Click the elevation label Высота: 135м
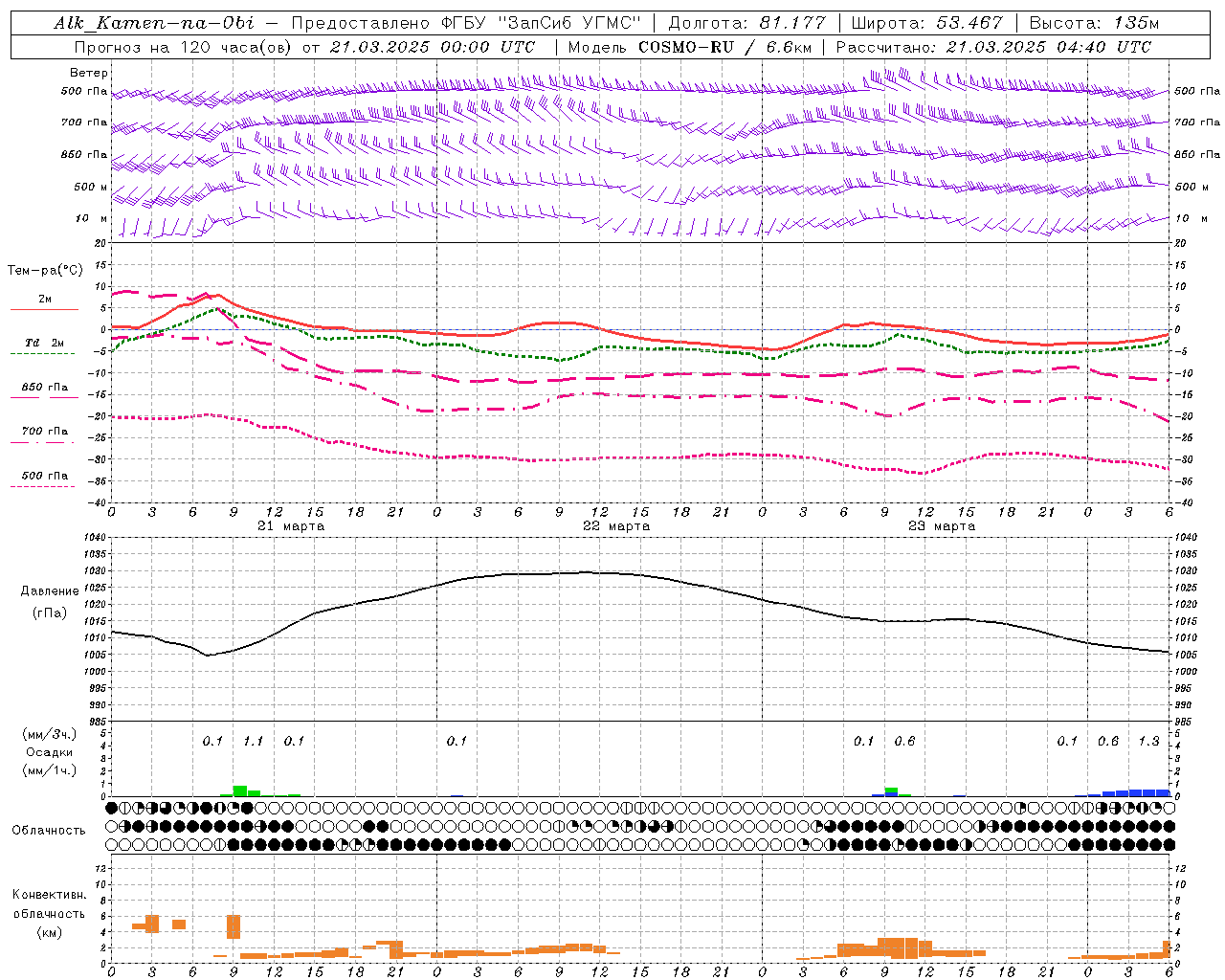Viewport: 1225px width, 980px height. 1092,23
